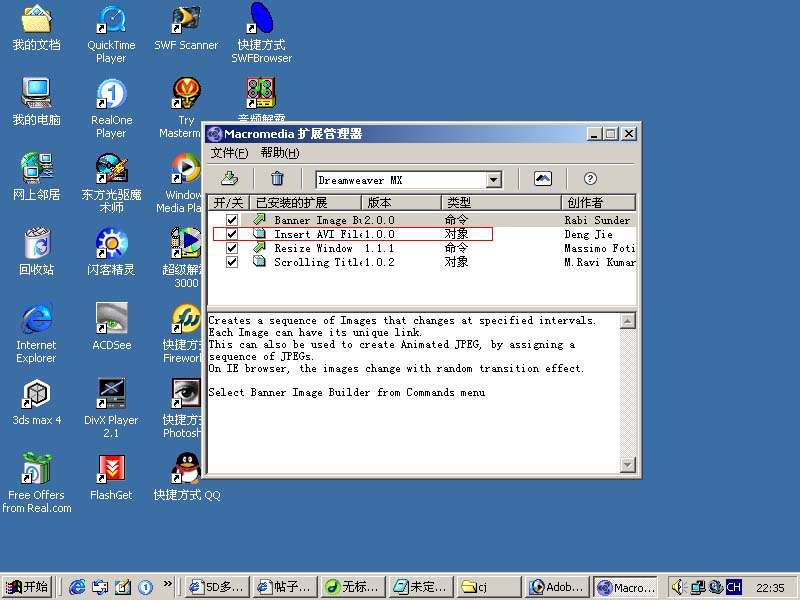The height and width of the screenshot is (600, 800).
Task: Switch to the 无标... taskbar window
Action: pos(352,587)
